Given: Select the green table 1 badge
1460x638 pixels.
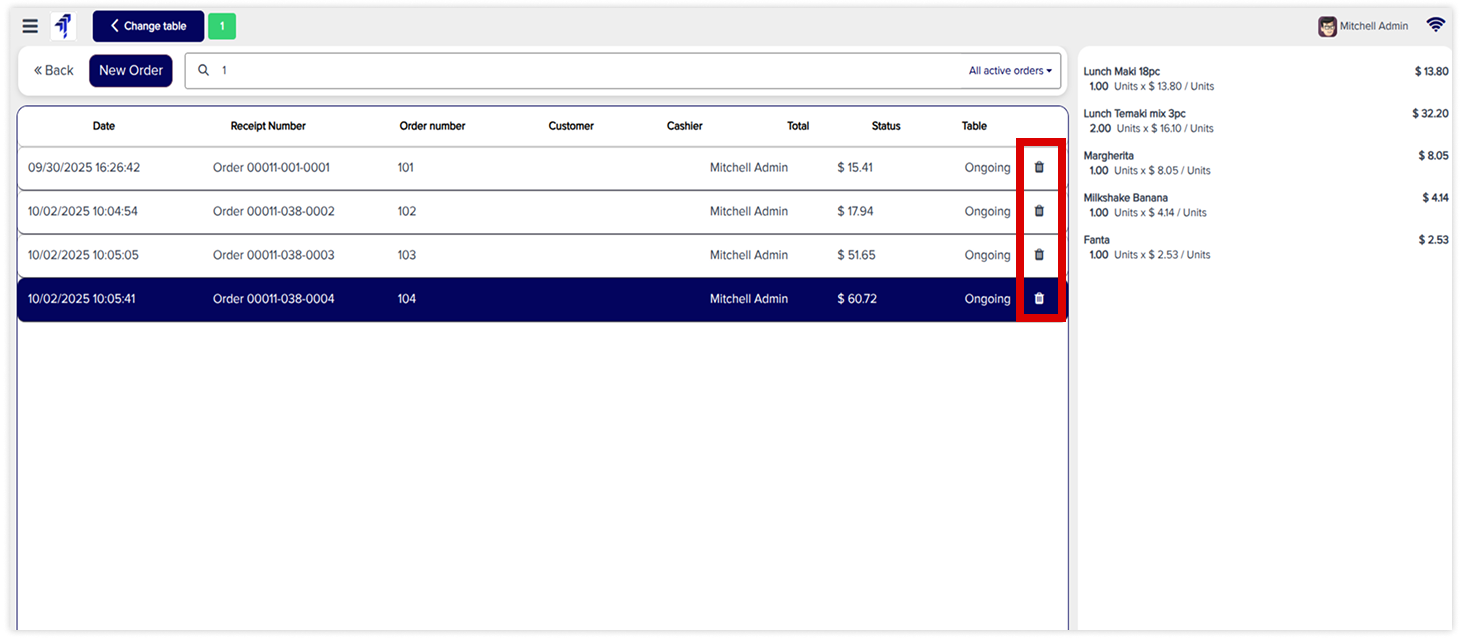Looking at the screenshot, I should tap(221, 27).
